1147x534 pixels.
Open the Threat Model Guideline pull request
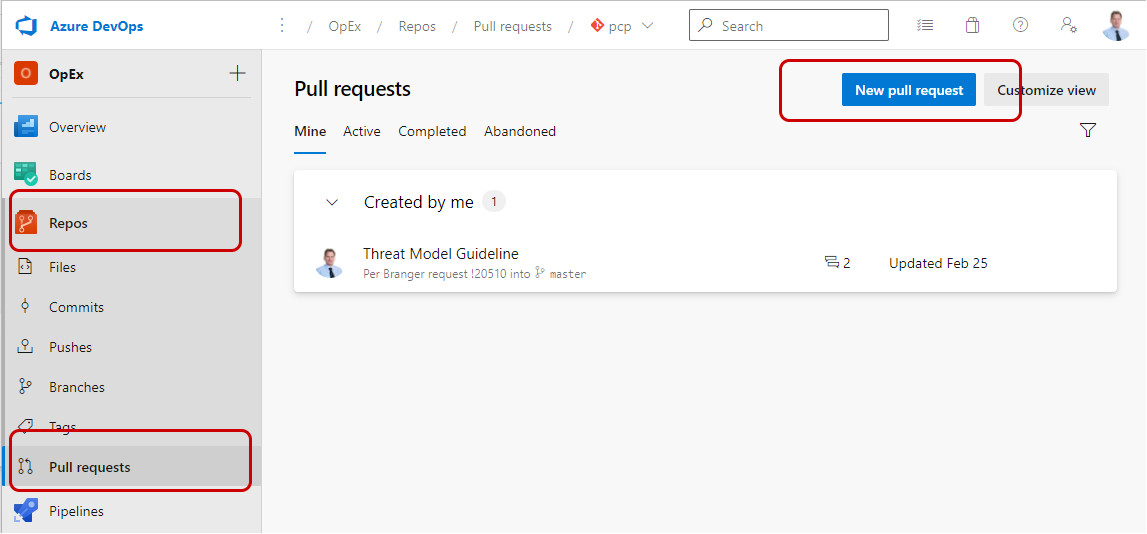click(440, 254)
